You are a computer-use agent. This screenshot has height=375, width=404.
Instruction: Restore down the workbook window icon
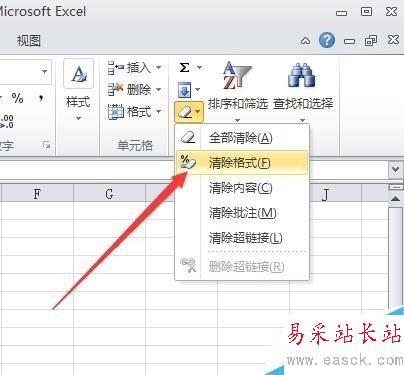pos(371,41)
